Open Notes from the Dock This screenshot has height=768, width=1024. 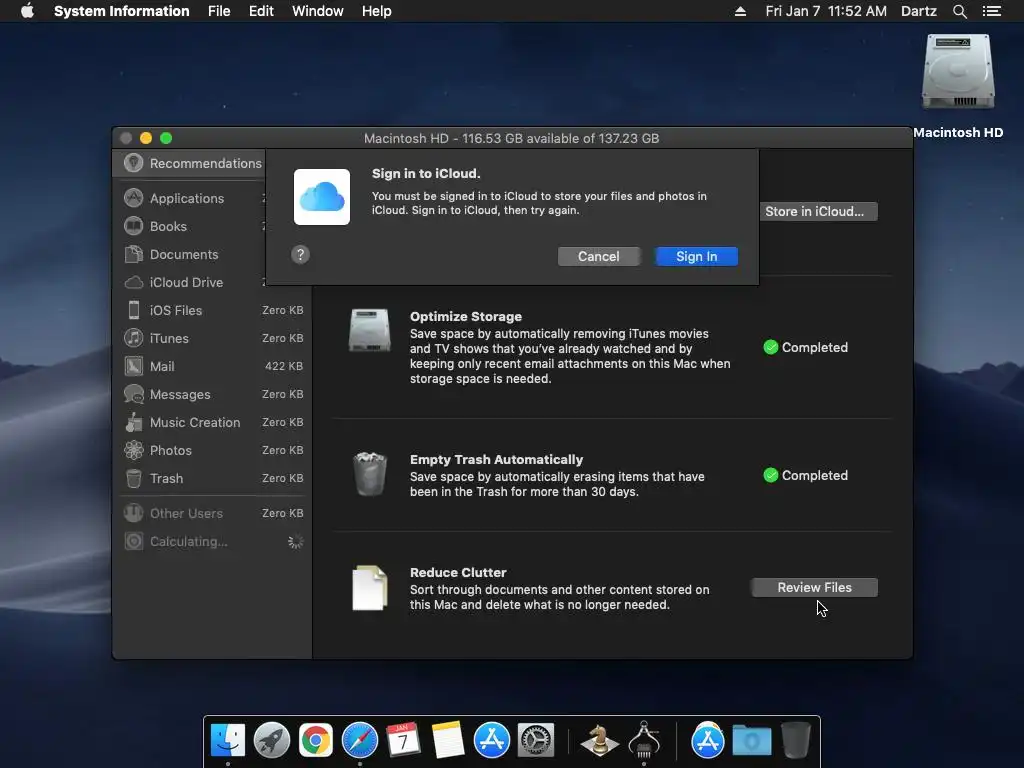click(447, 740)
